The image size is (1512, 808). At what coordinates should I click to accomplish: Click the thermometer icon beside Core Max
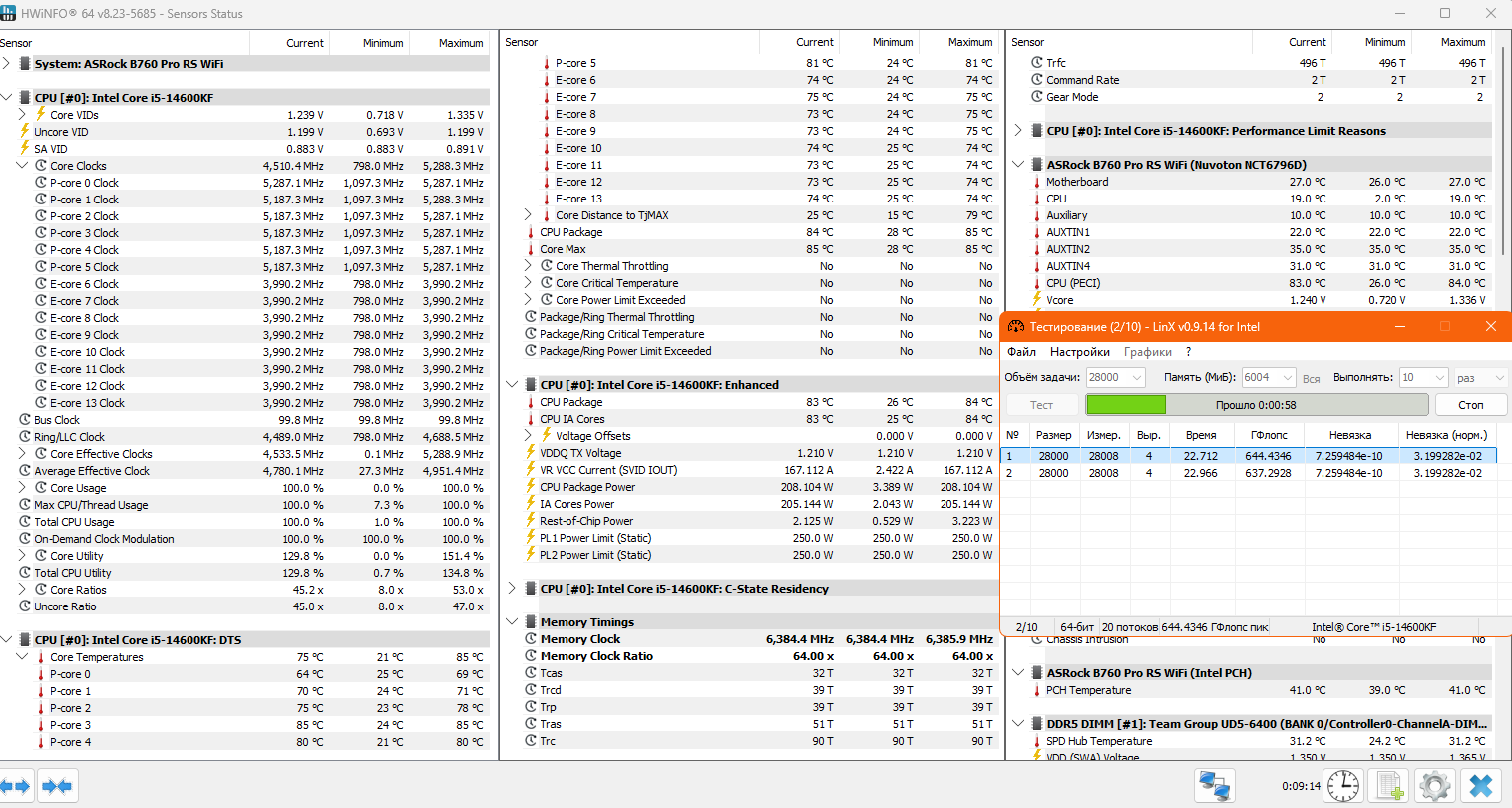[x=531, y=249]
